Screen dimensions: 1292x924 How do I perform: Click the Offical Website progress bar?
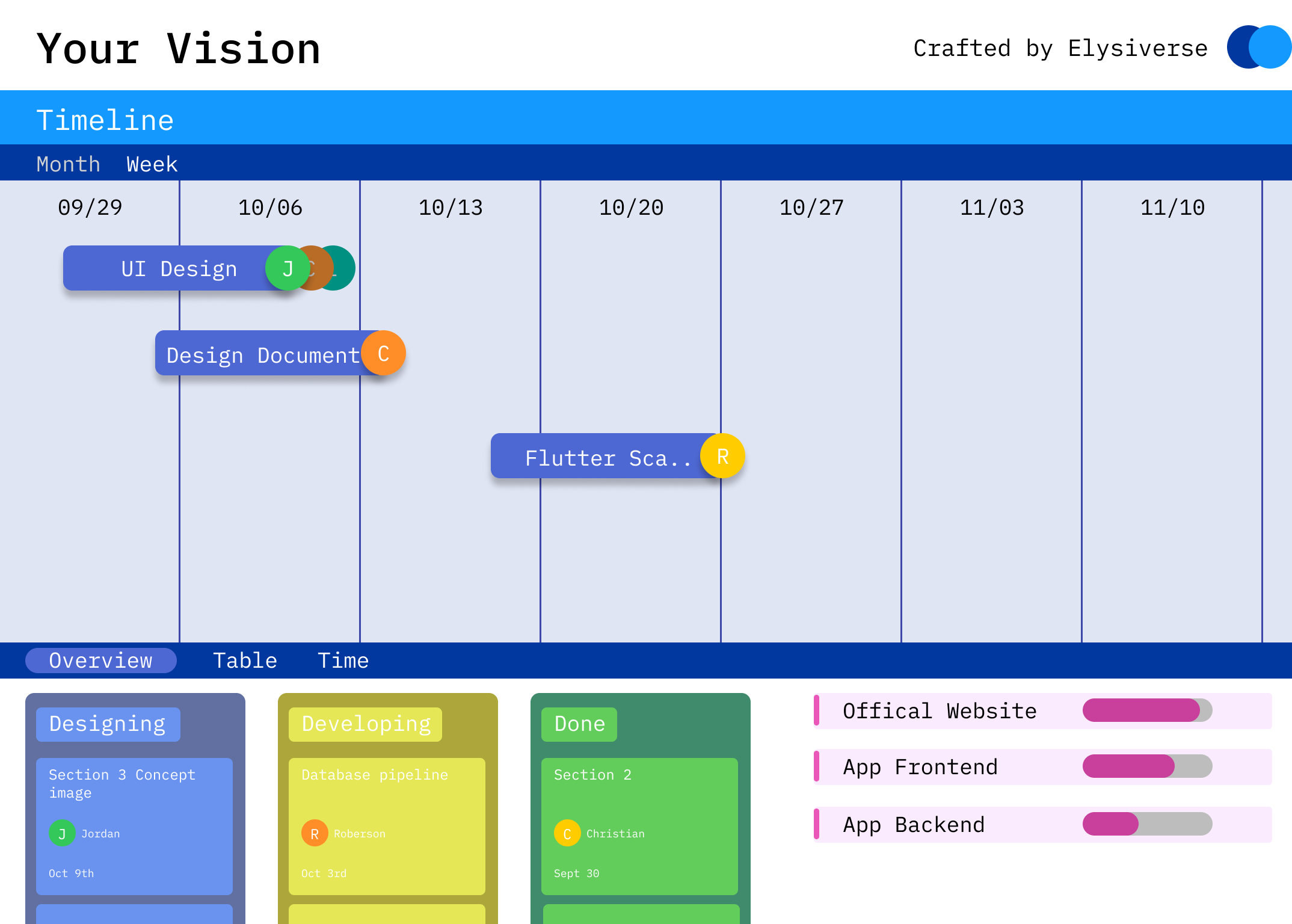(1146, 710)
